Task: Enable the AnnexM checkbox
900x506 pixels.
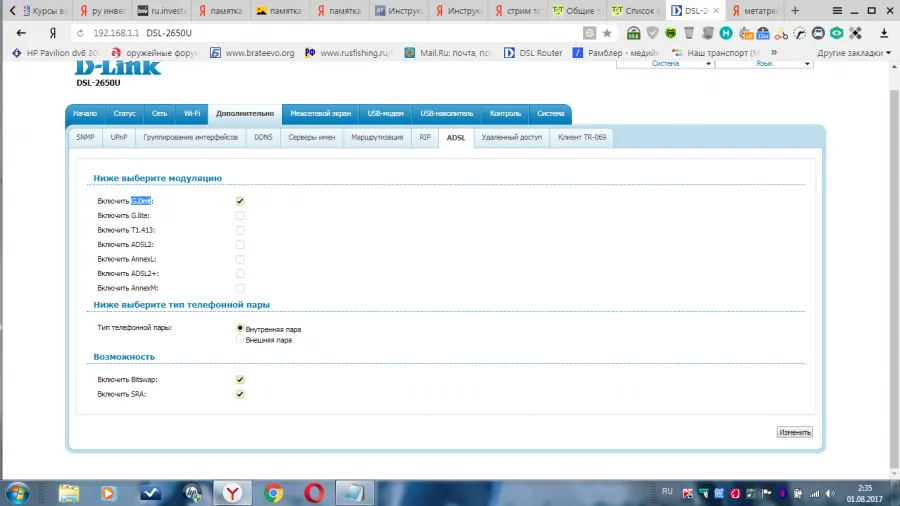Action: point(240,288)
